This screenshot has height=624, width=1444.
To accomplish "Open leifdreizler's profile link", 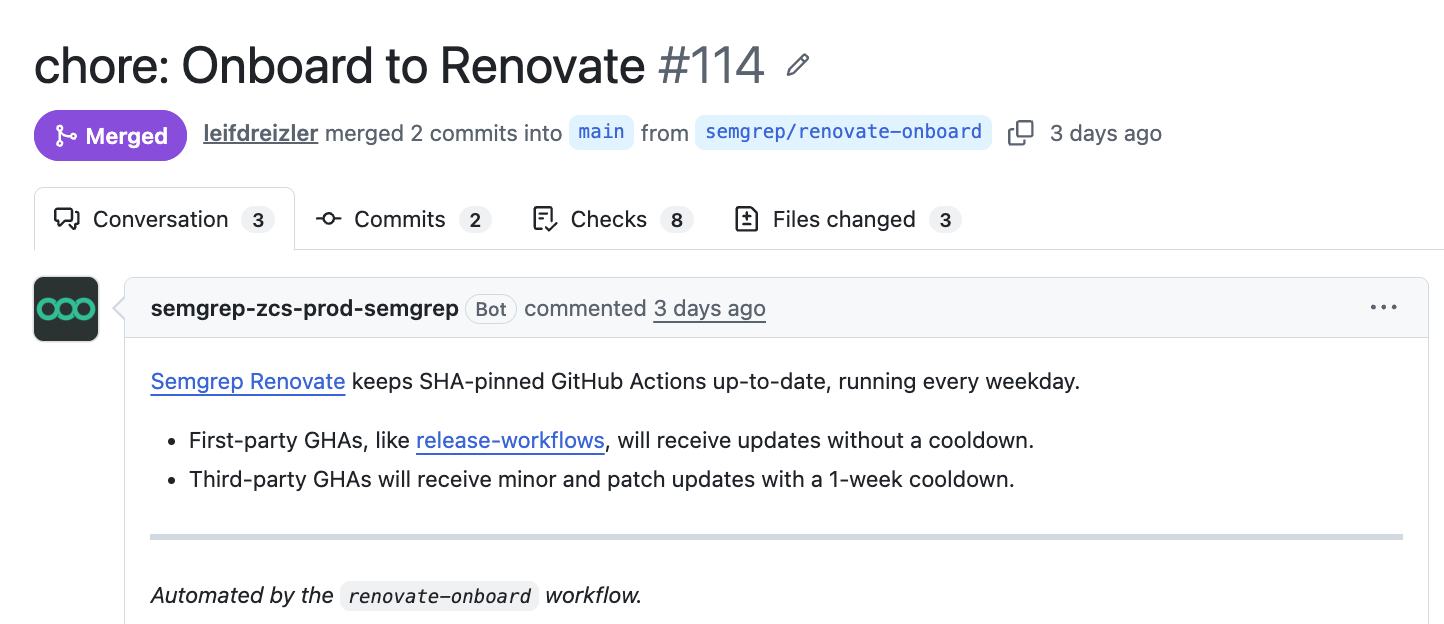I will [261, 133].
